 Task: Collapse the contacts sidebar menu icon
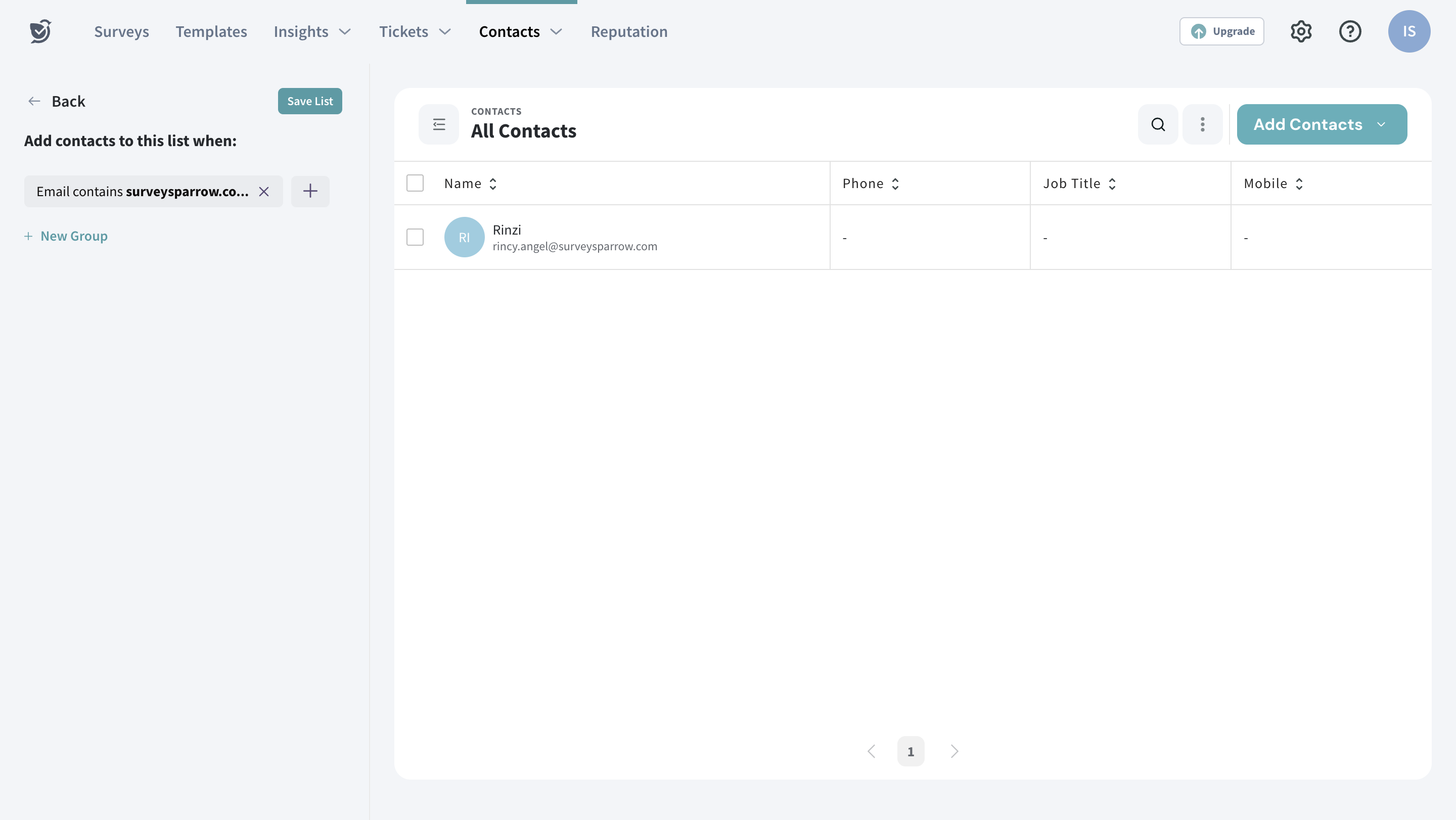(x=439, y=124)
